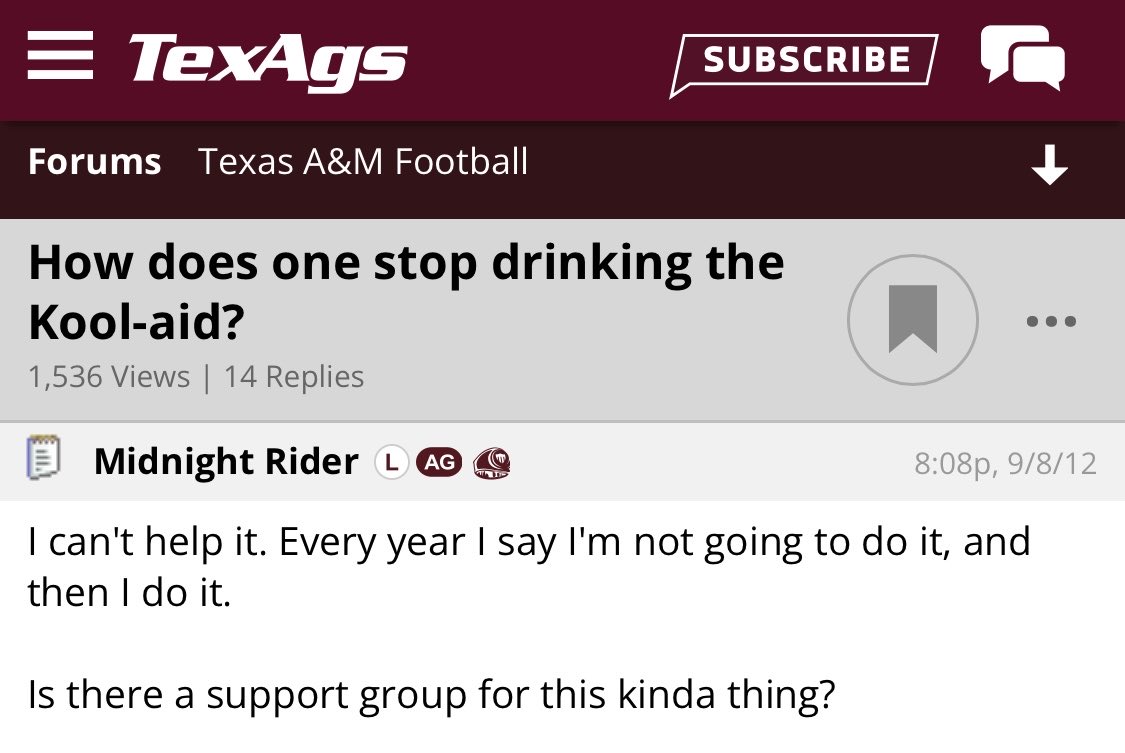
Task: Open the chat bubbles messages icon
Action: pyautogui.click(x=1023, y=57)
